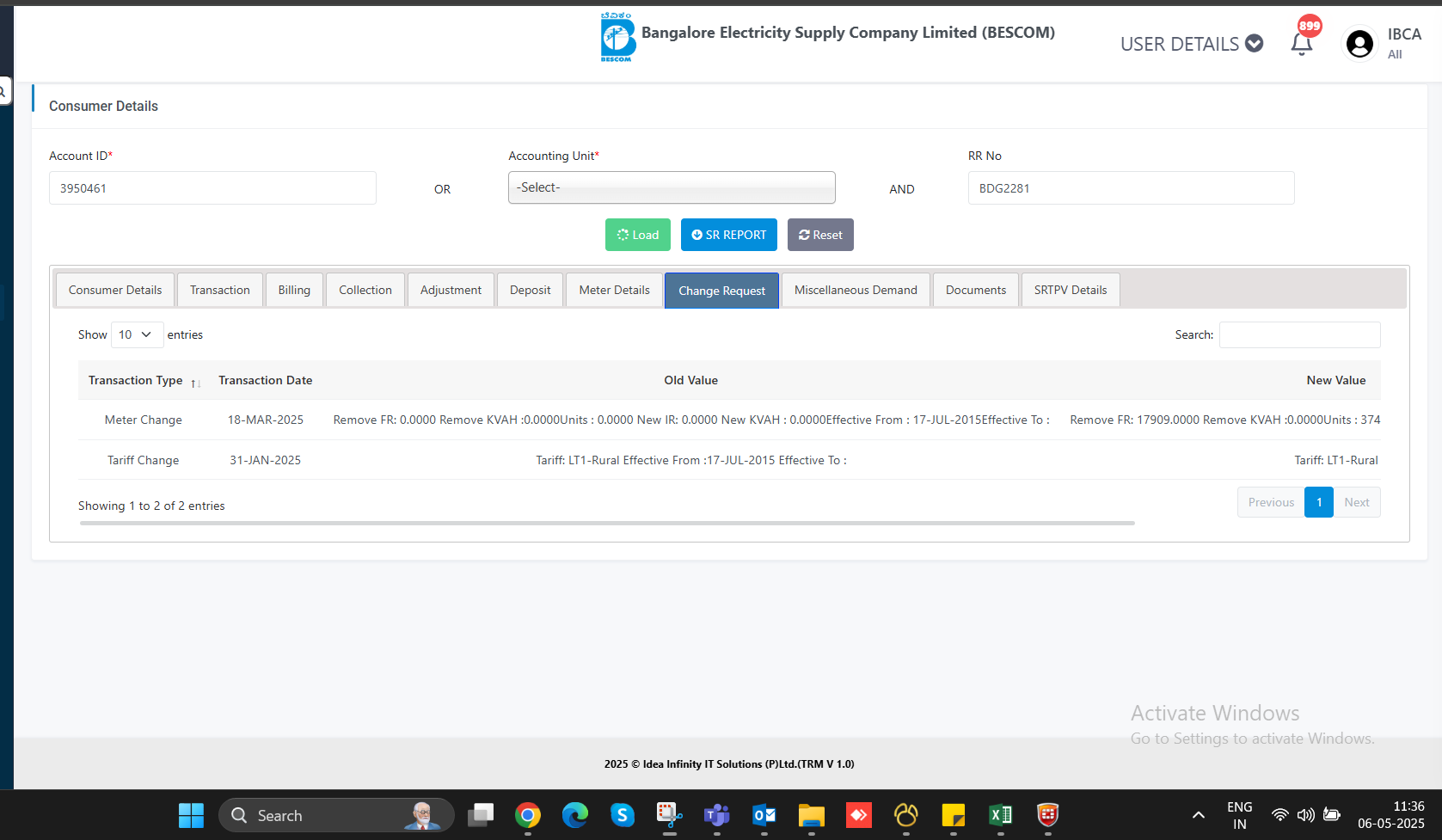
Task: Open the Show entries count dropdown
Action: click(x=138, y=334)
